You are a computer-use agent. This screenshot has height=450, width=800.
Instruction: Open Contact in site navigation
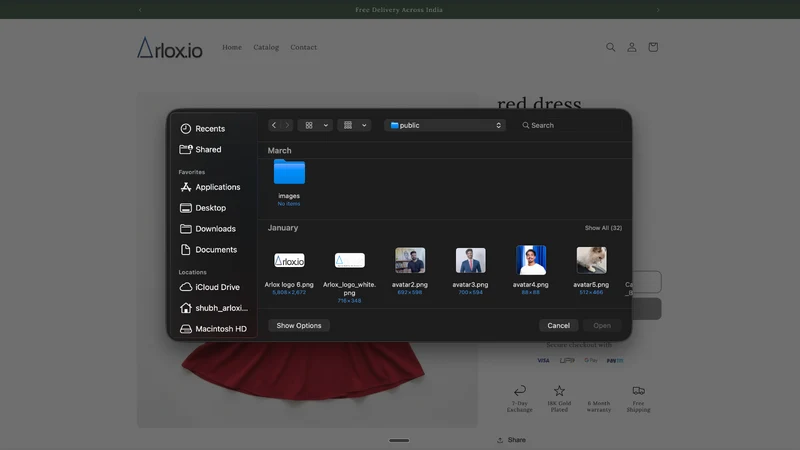(304, 47)
